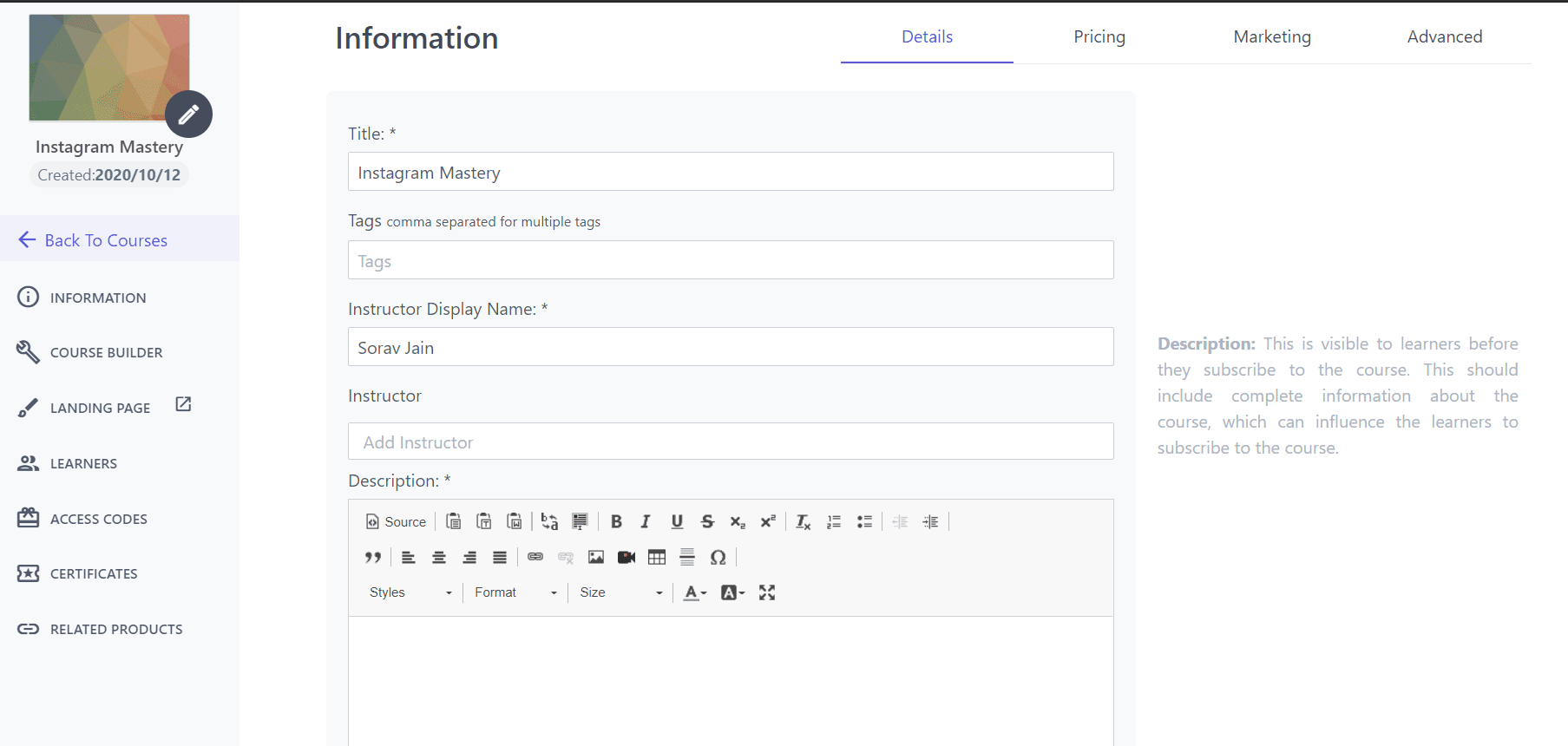Toggle underline text formatting
The width and height of the screenshot is (1568, 746).
677,521
